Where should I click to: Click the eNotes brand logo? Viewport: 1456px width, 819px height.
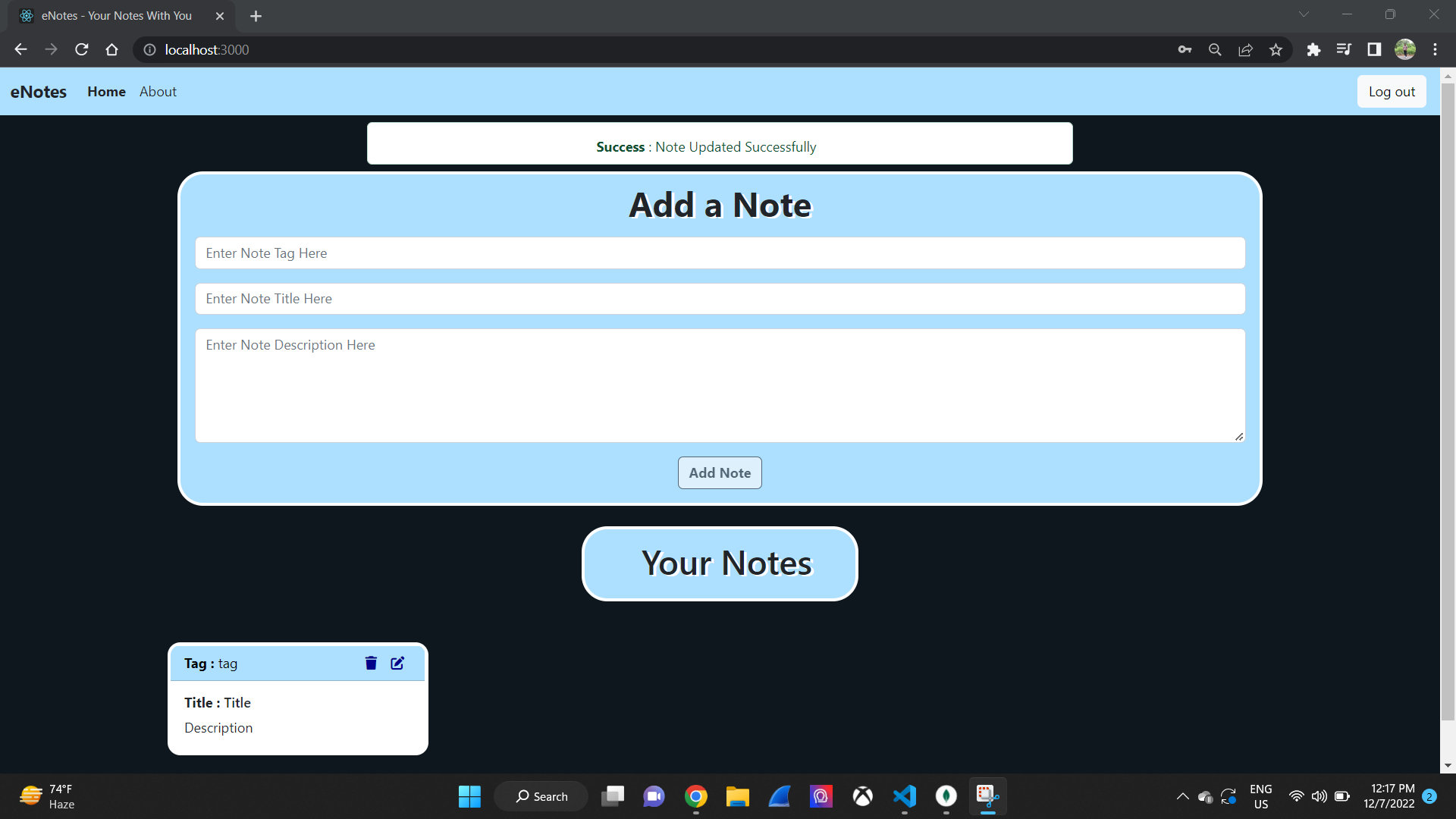(x=39, y=92)
